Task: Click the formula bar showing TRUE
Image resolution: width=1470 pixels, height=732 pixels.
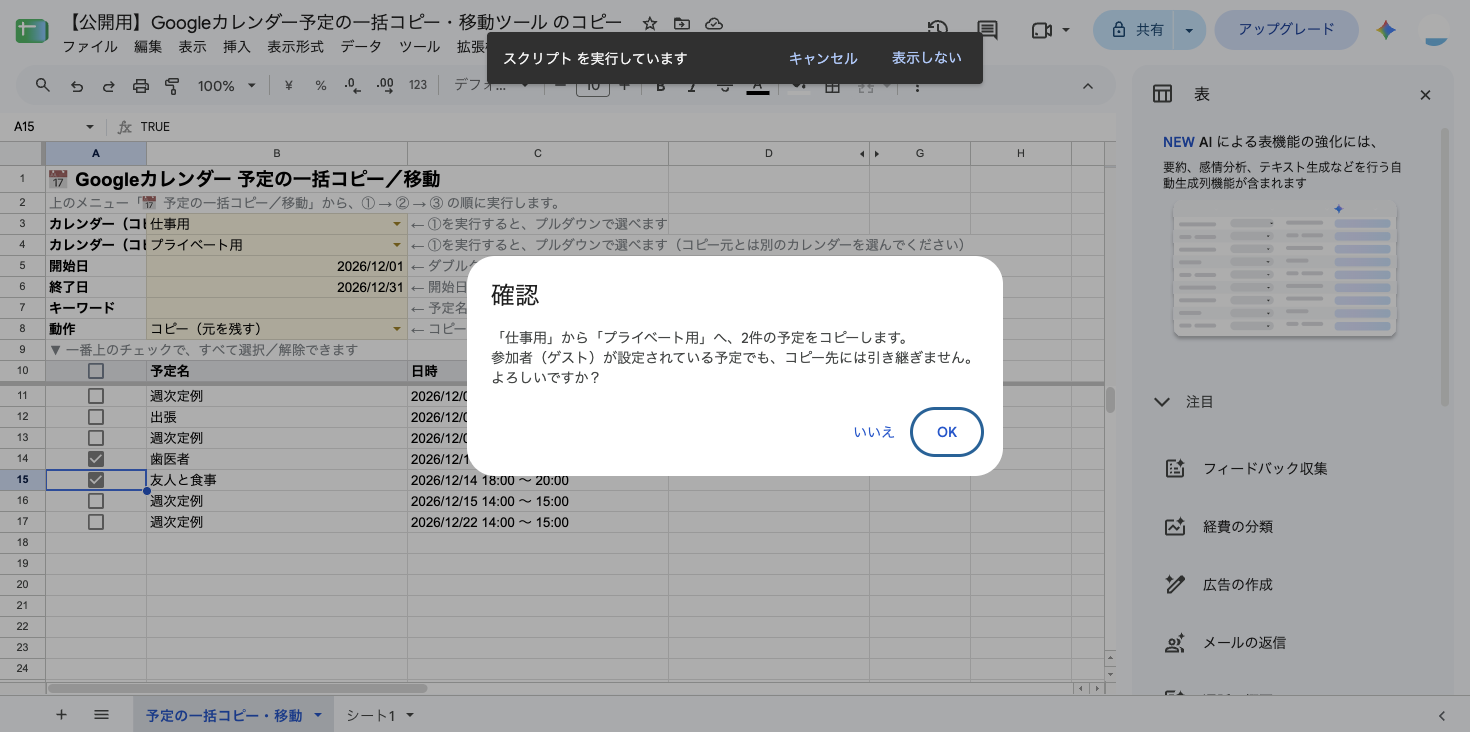Action: 620,127
